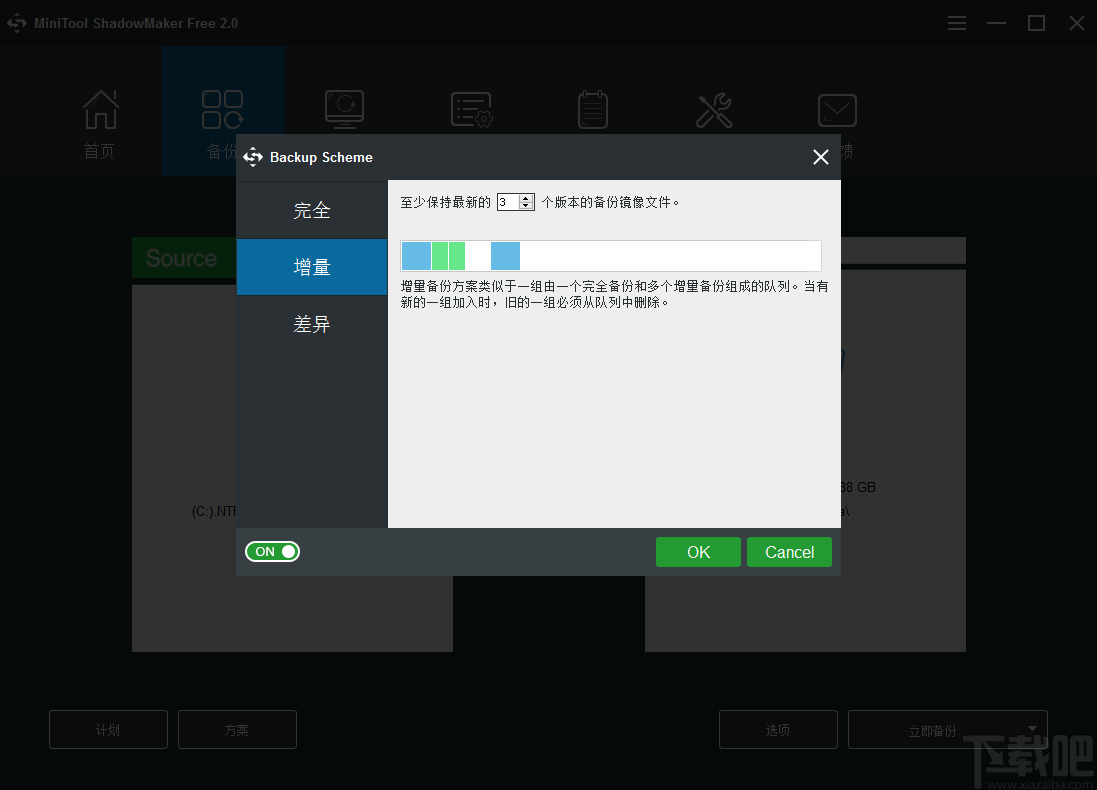Open the Home (首页) page icon
Viewport: 1097px width, 790px height.
(x=99, y=110)
